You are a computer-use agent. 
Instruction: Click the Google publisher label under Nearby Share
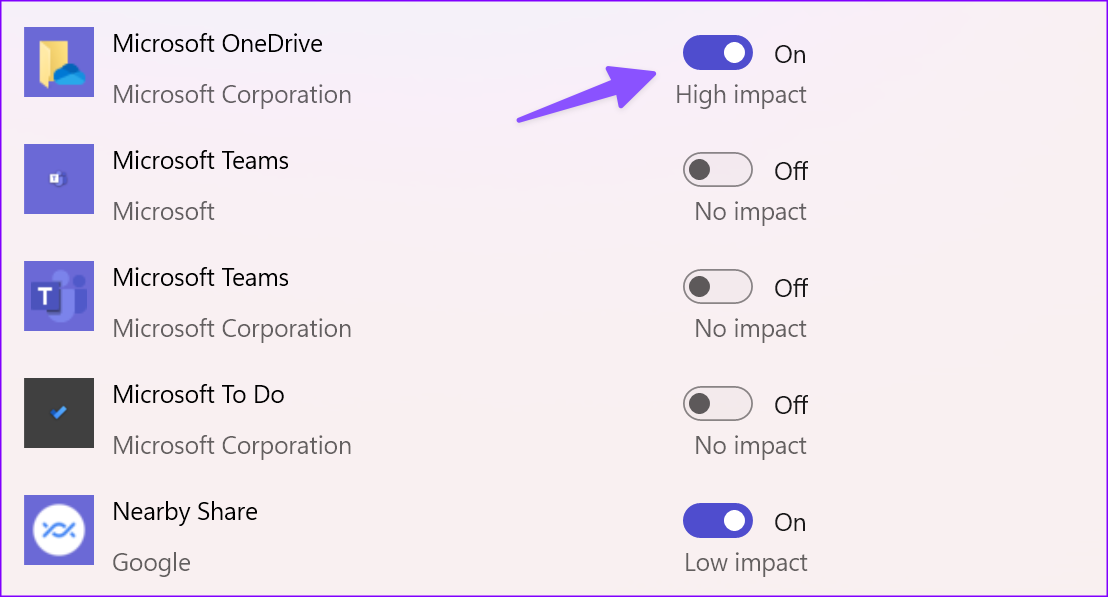point(151,562)
